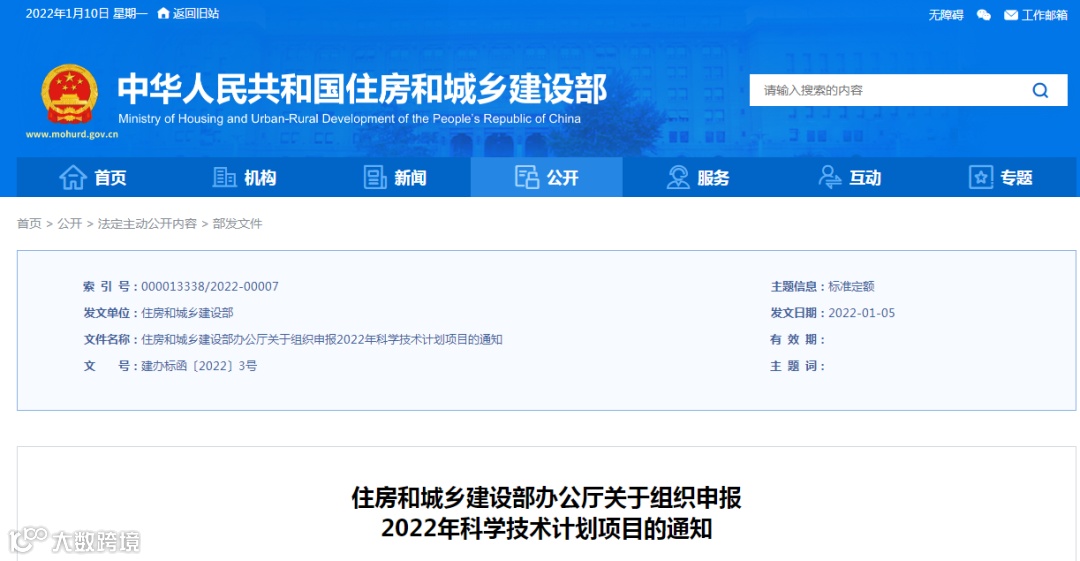This screenshot has height=561, width=1080.
Task: Click the date 2022年1月10日 星期一
Action: (87, 13)
